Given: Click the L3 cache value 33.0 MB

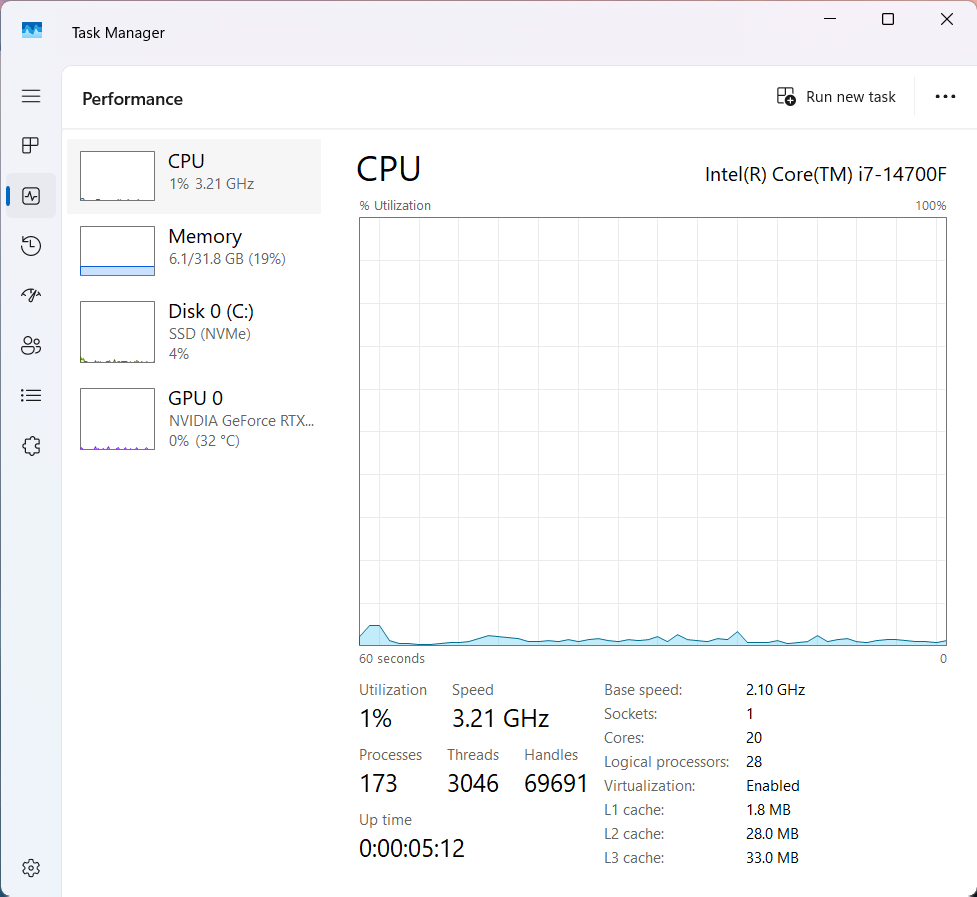Looking at the screenshot, I should (772, 858).
